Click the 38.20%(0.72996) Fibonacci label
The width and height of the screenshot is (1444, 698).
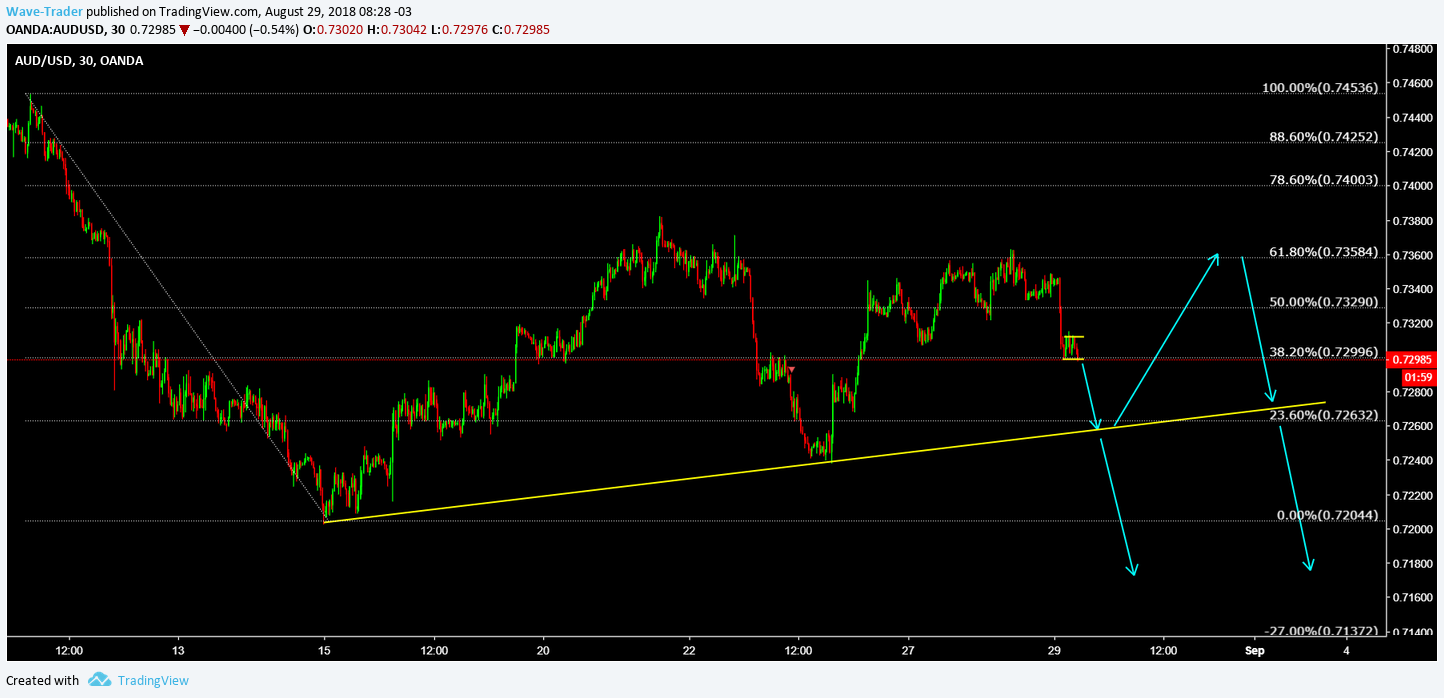coord(1321,352)
